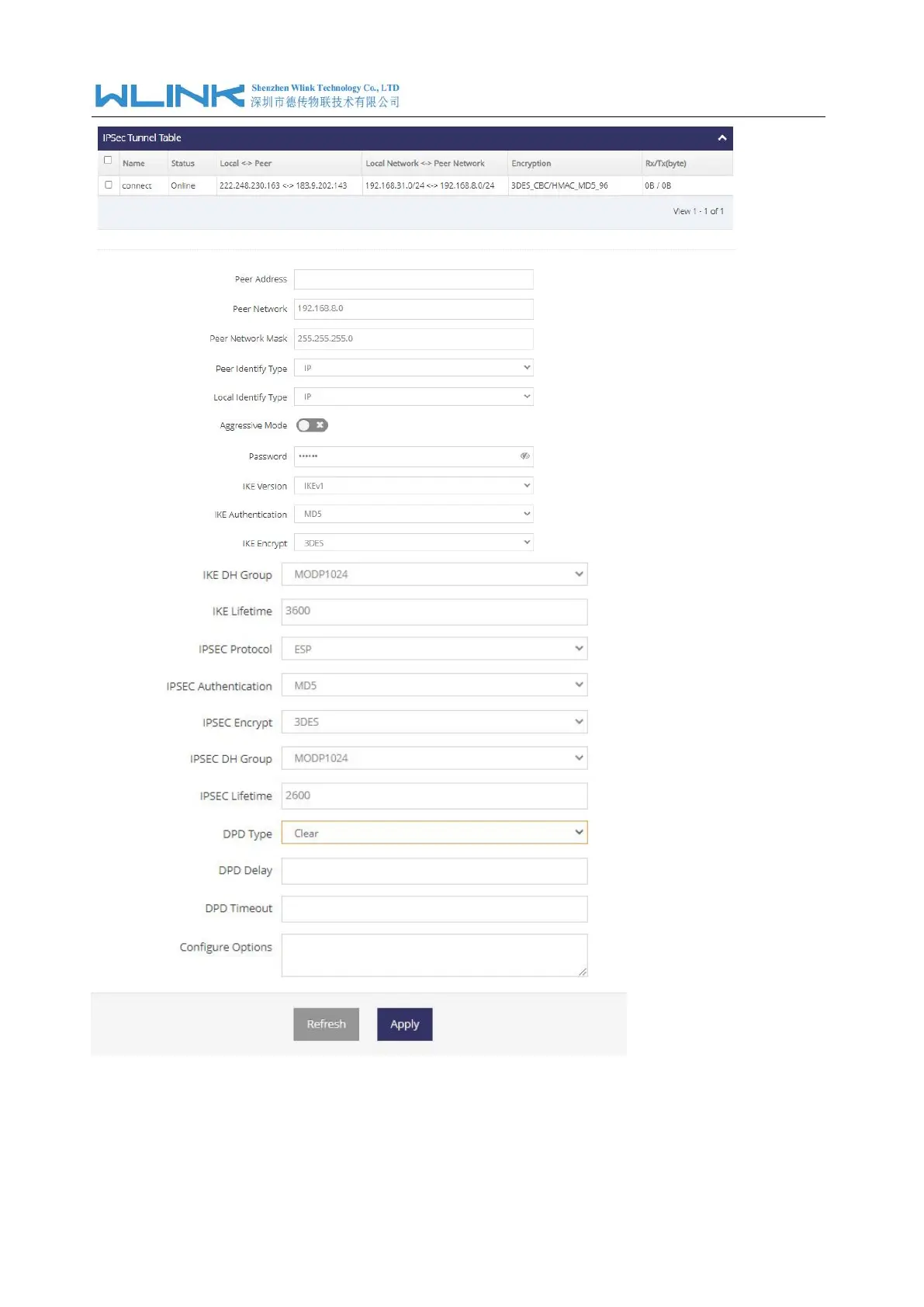The height and width of the screenshot is (1307, 924).
Task: Show password with the eye icon
Action: point(524,456)
